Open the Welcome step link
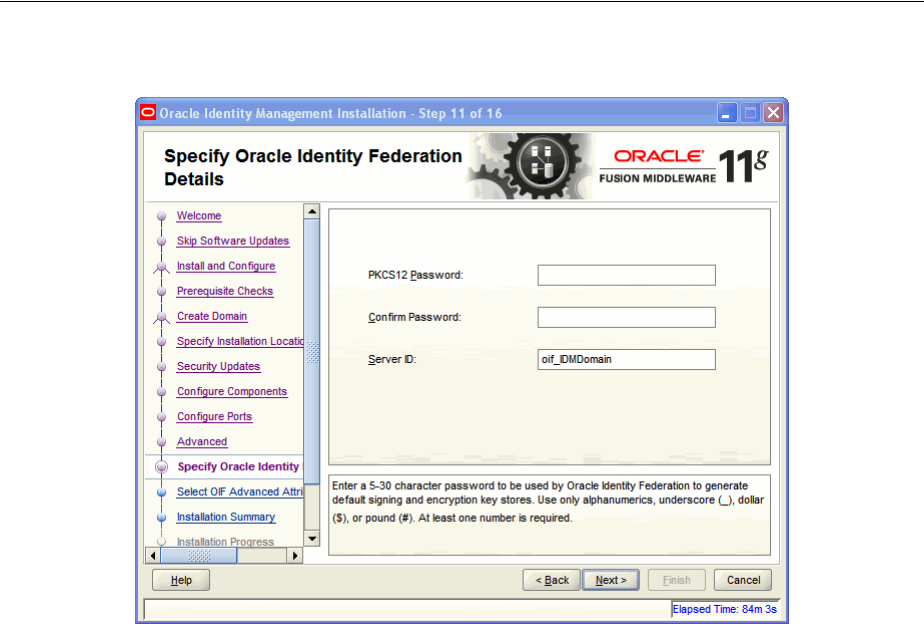 (x=199, y=216)
